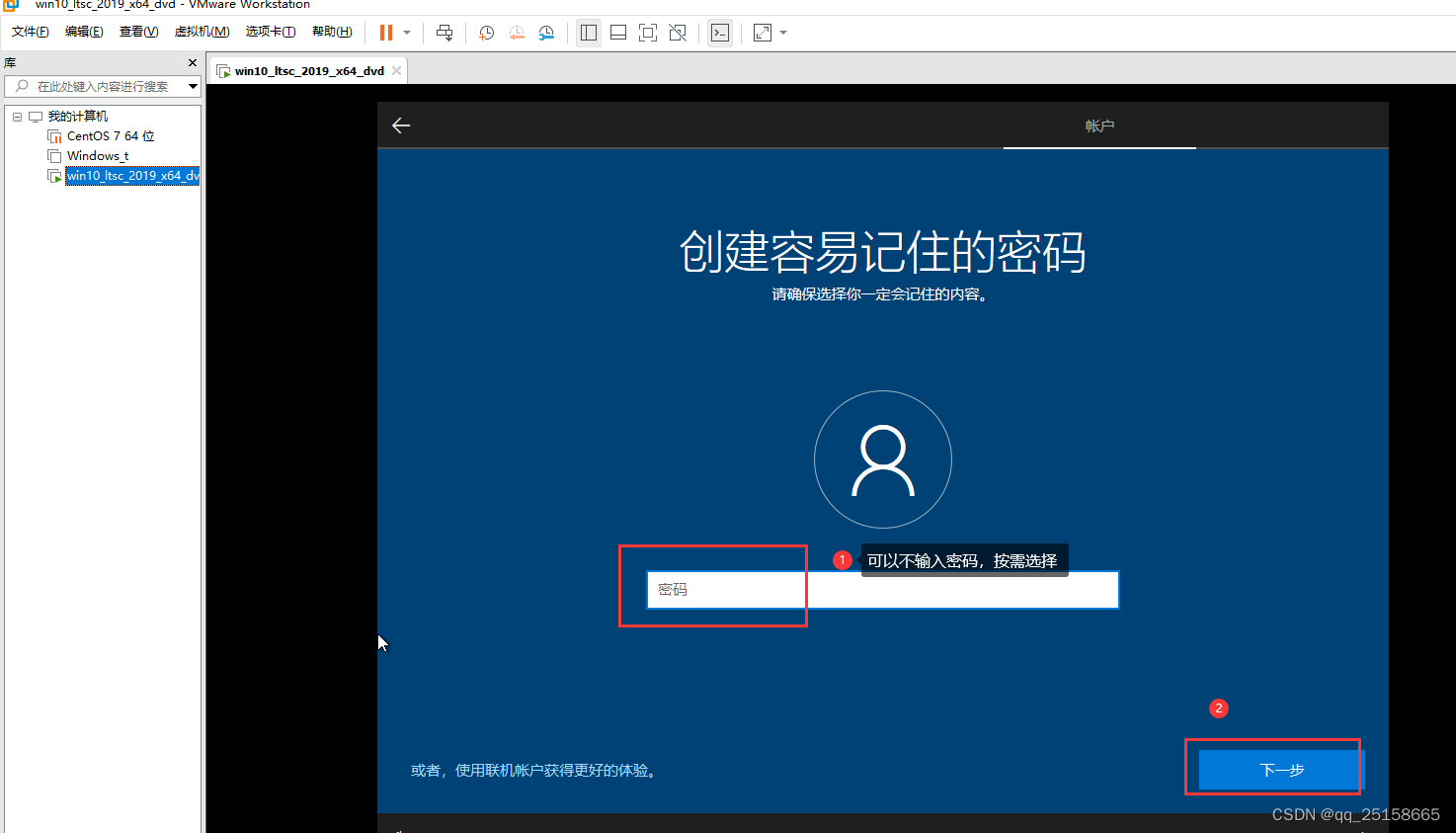Click the send Ctrl+Alt+Del icon
Screen dimensions: 1456x833
click(445, 33)
